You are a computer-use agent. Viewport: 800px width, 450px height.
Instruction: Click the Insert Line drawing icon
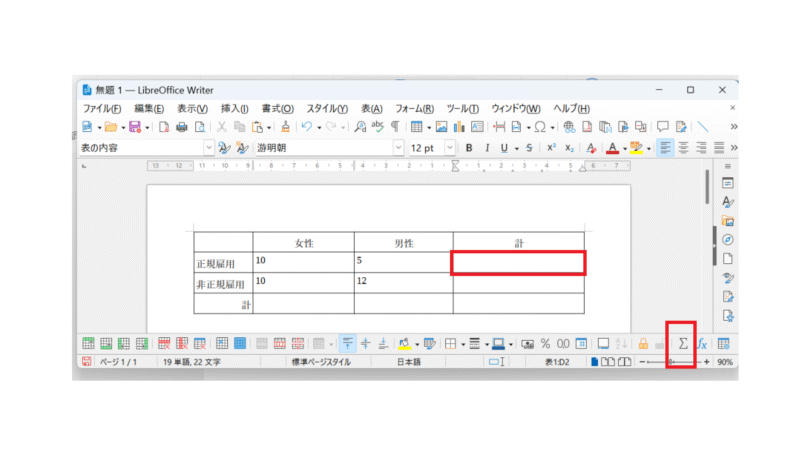703,127
